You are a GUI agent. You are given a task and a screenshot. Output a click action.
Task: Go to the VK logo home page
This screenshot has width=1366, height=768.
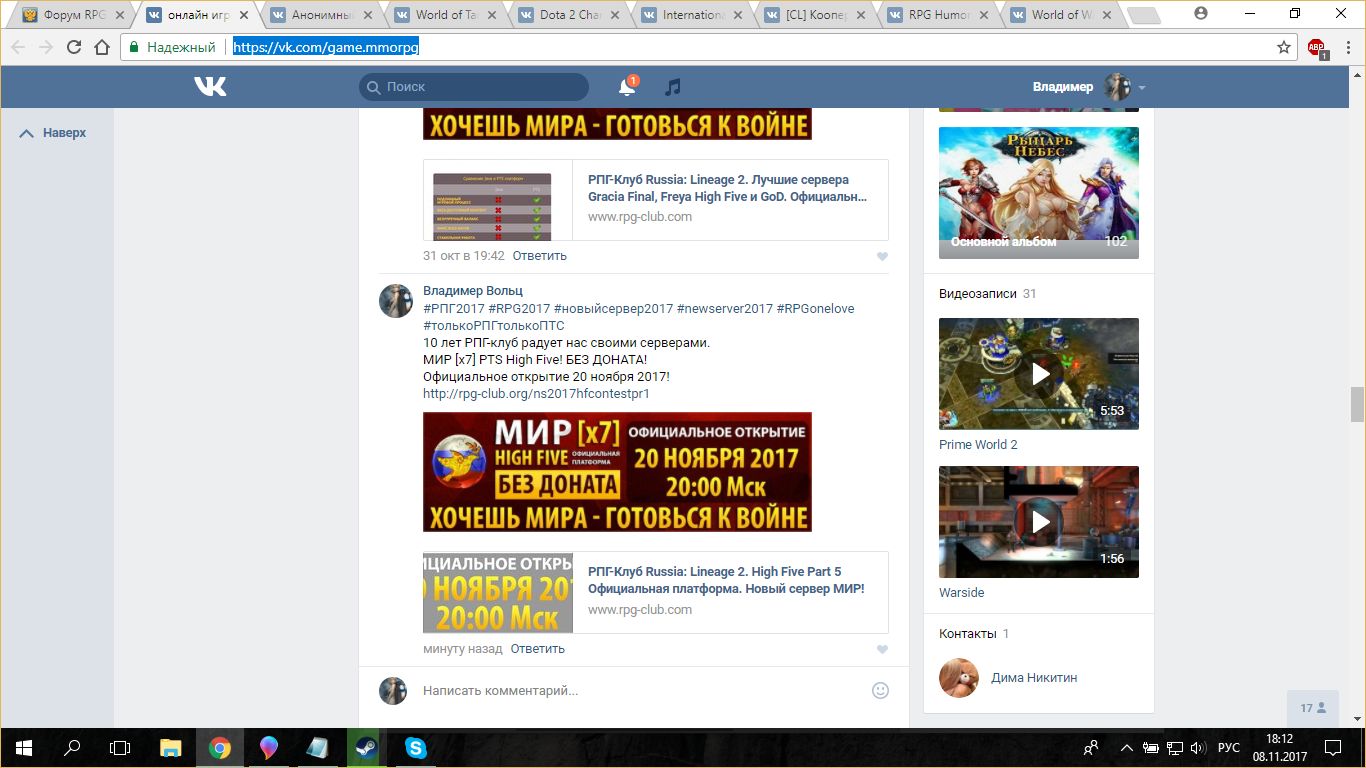click(210, 87)
